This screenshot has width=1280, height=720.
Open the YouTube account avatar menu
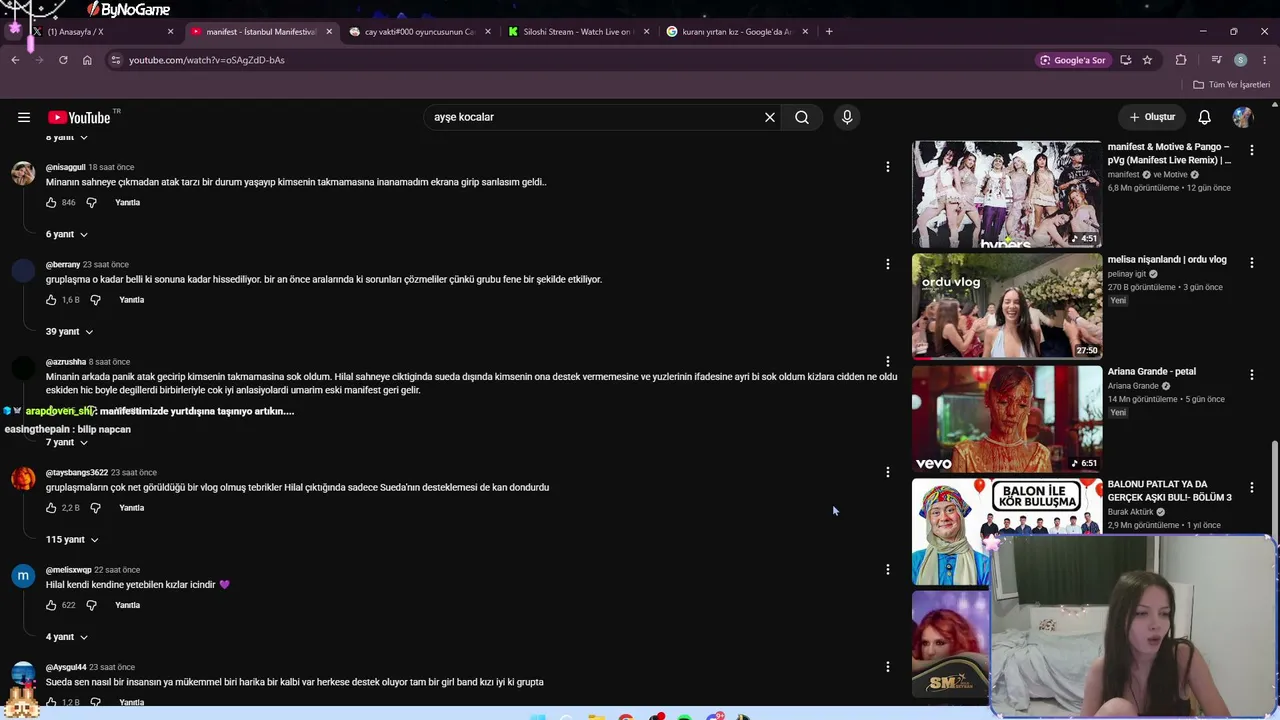(x=1243, y=117)
